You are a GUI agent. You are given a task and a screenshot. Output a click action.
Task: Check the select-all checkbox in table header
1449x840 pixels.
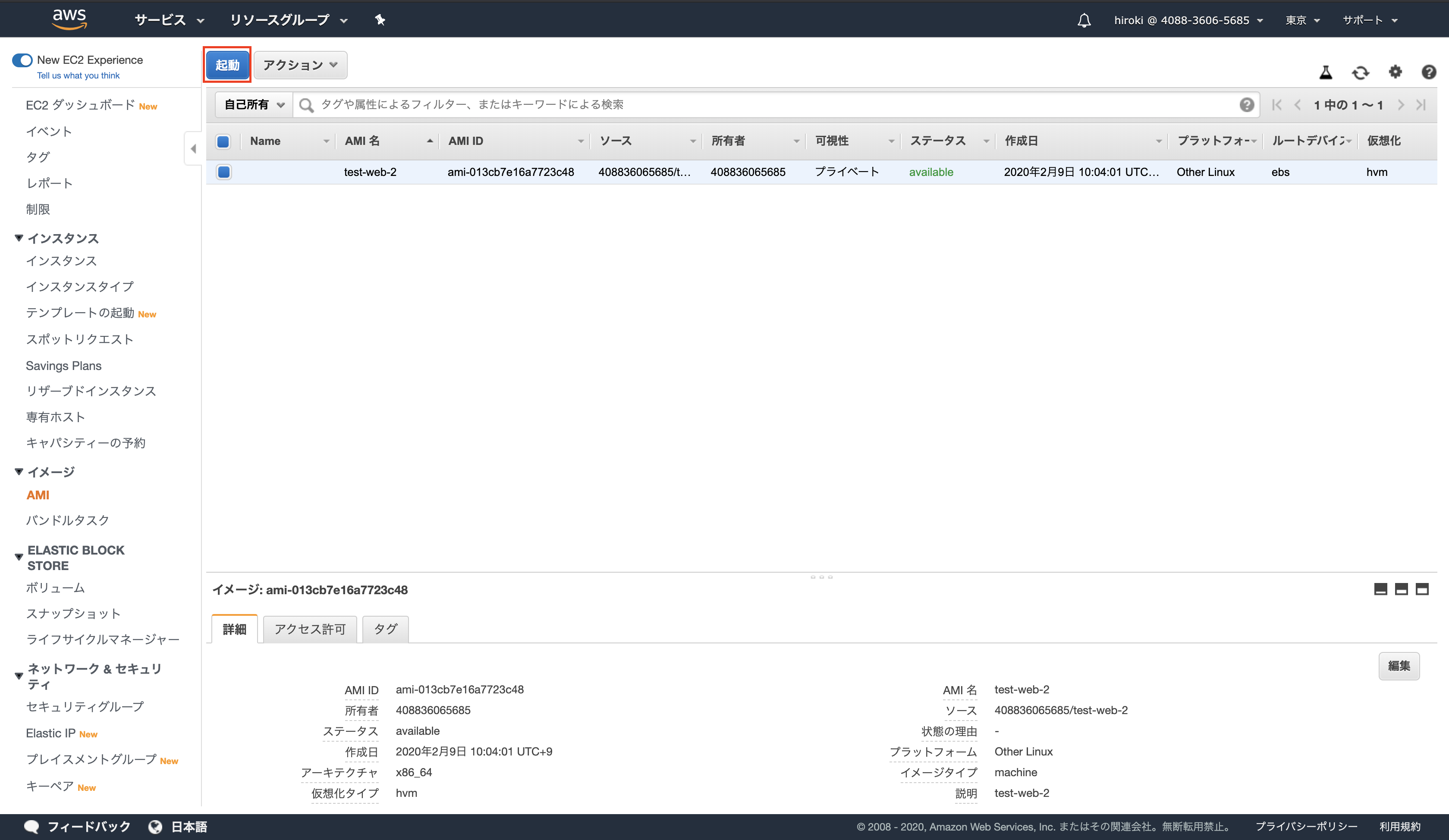pos(223,141)
